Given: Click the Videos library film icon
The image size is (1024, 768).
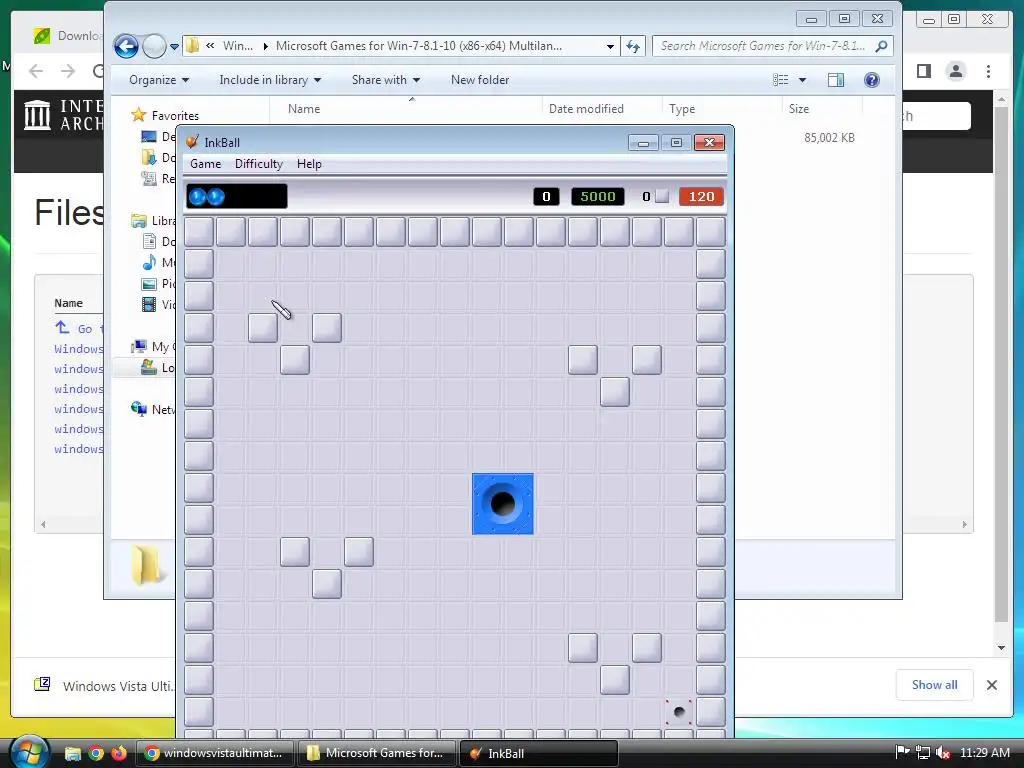Looking at the screenshot, I should click(149, 304).
